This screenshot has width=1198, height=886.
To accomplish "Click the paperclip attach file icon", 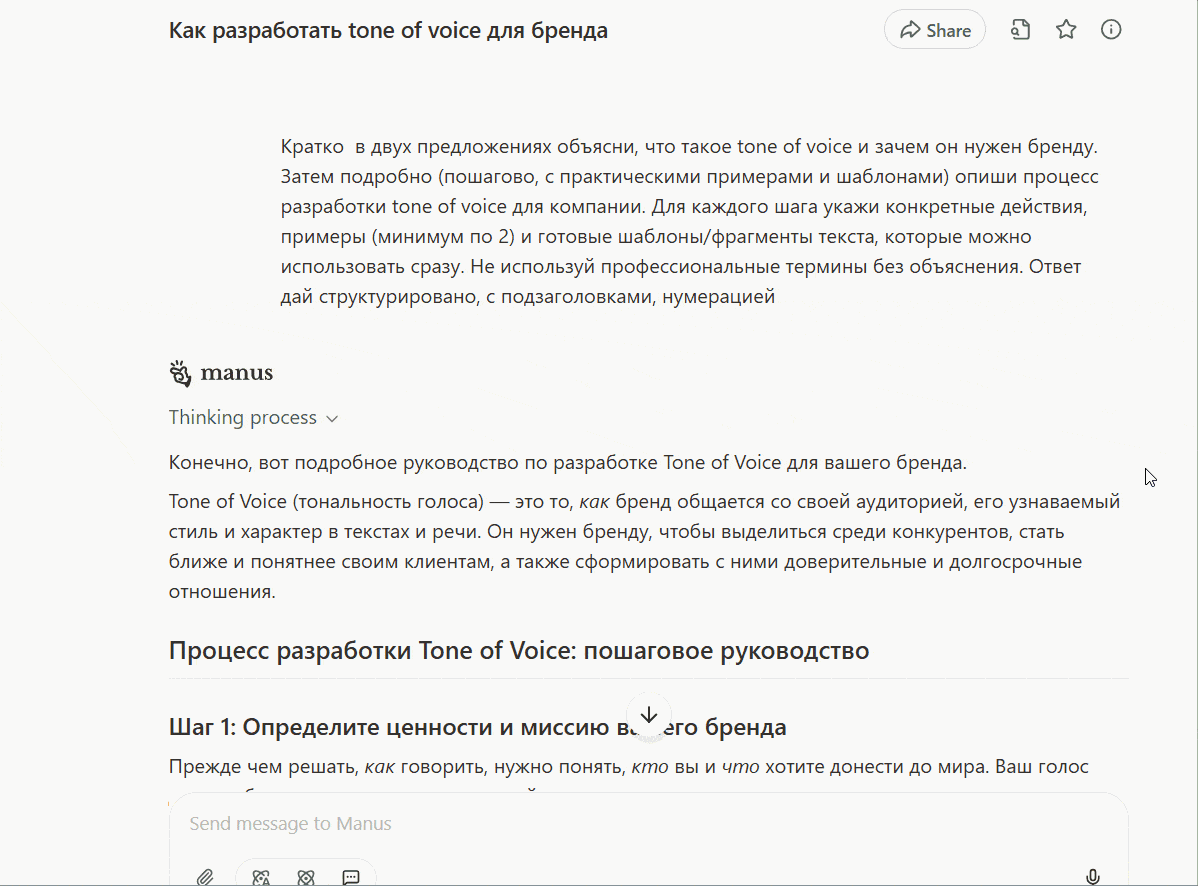I will coord(205,877).
